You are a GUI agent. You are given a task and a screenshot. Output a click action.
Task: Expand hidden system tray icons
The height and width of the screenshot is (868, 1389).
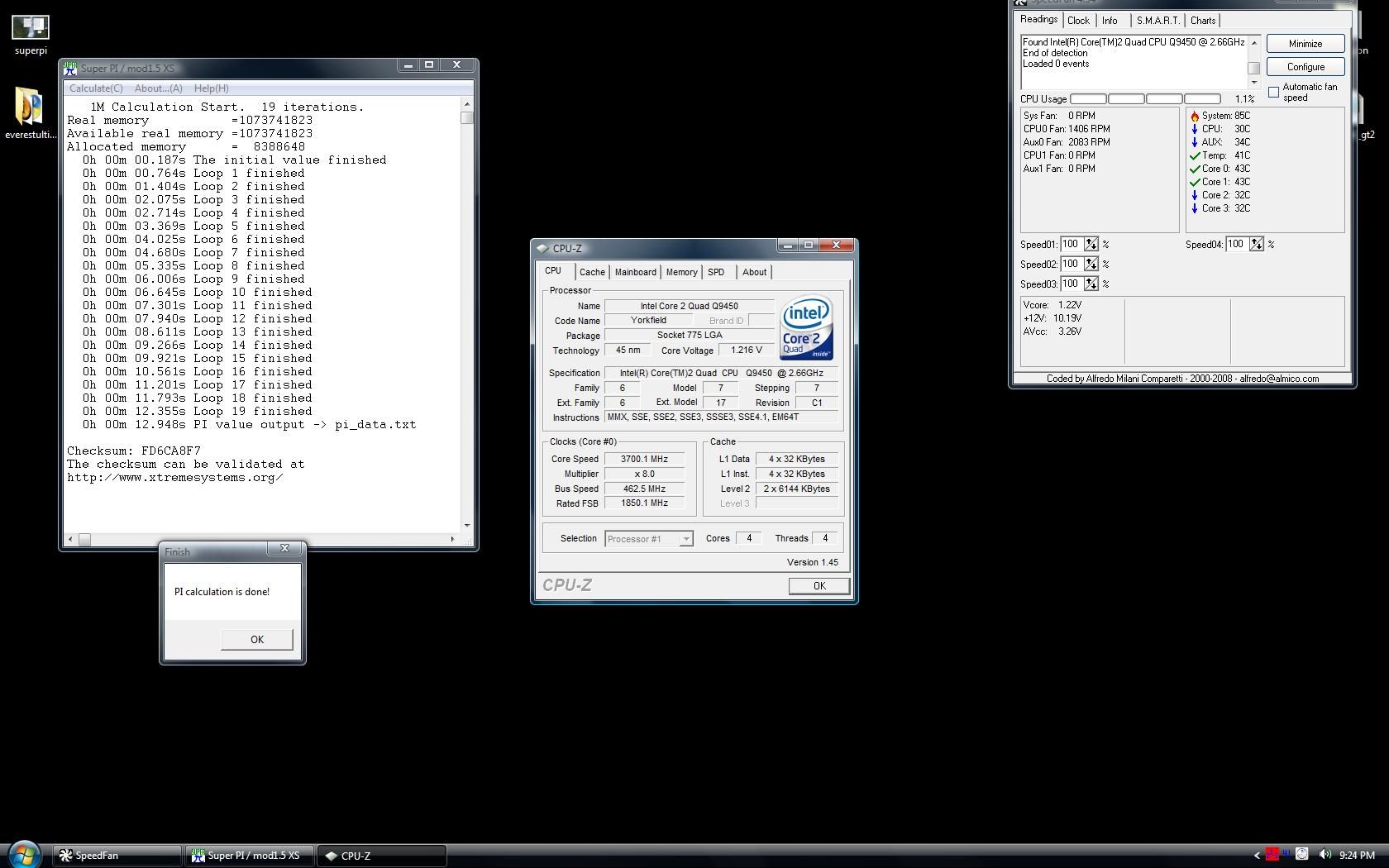point(1257,856)
